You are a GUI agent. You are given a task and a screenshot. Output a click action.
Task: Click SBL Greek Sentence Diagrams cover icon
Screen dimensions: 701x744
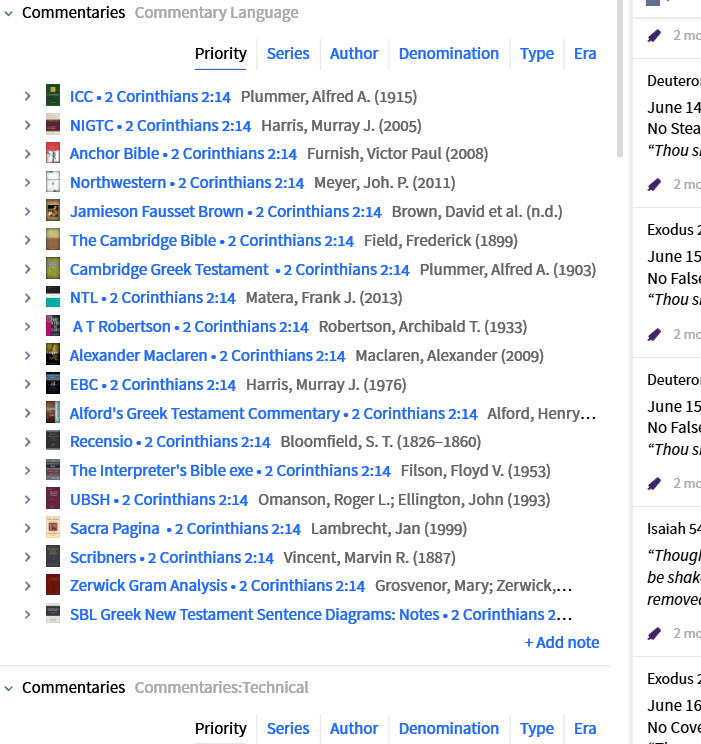53,614
